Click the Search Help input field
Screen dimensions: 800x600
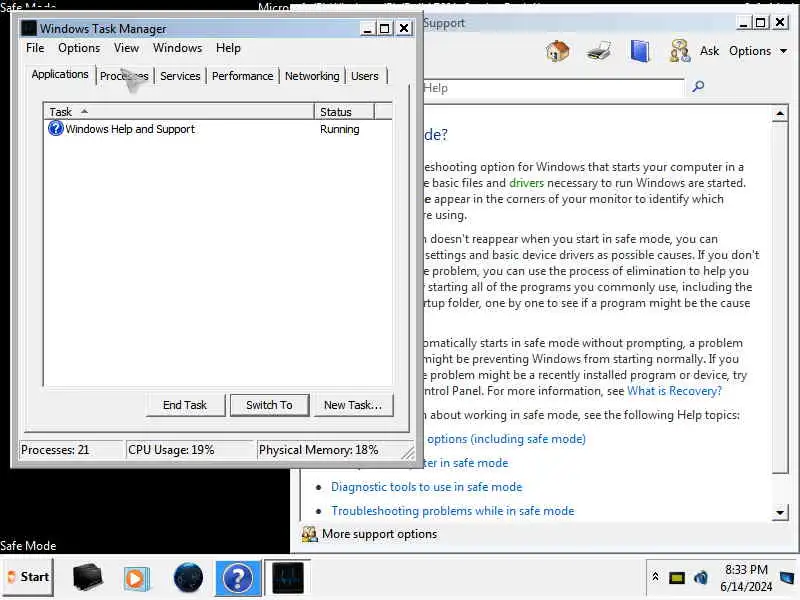[554, 88]
